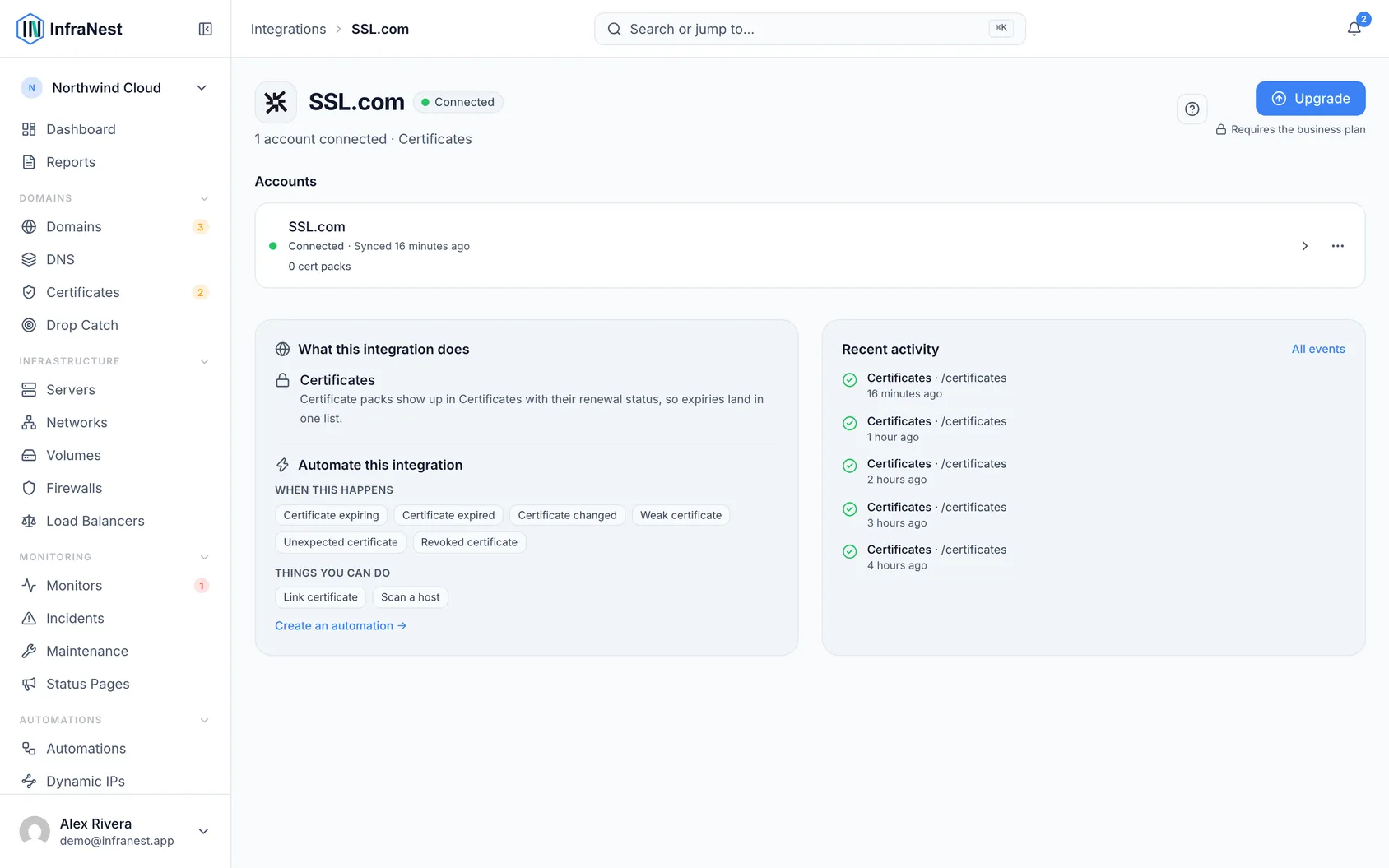Select the Certificate expiring trigger chip
This screenshot has height=868, width=1389.
click(332, 515)
